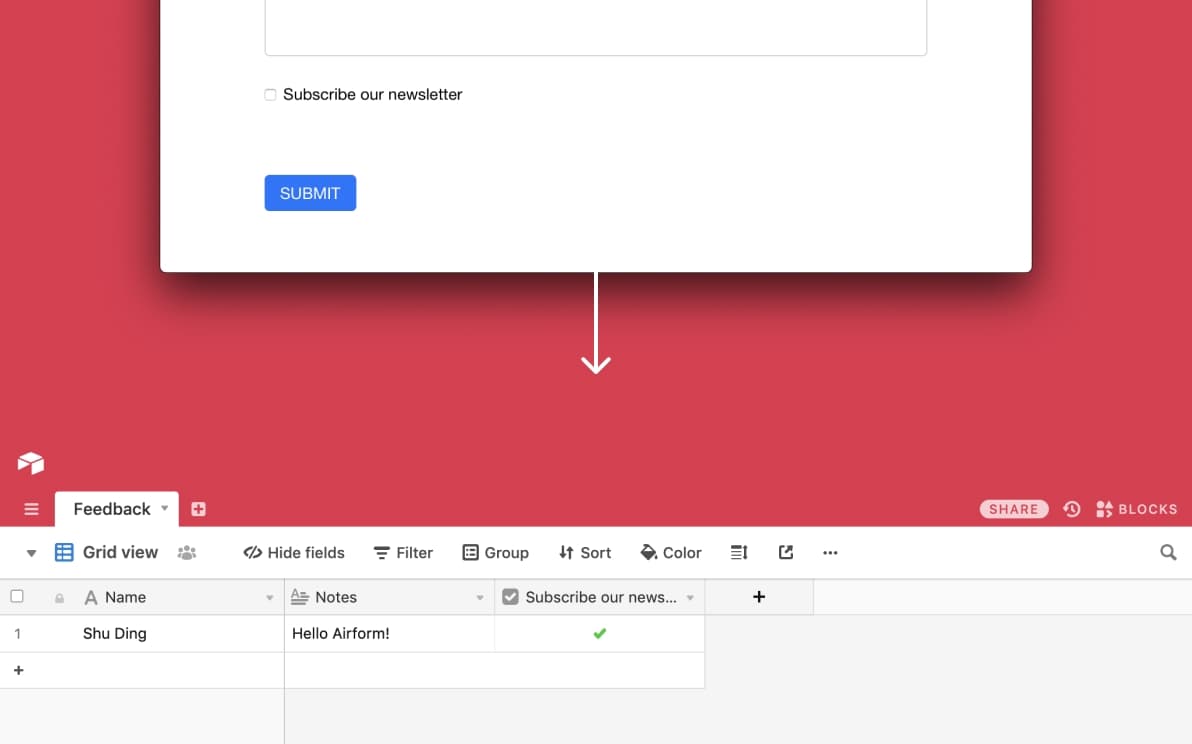Click the Airtable logo icon
The height and width of the screenshot is (744, 1192).
31,463
